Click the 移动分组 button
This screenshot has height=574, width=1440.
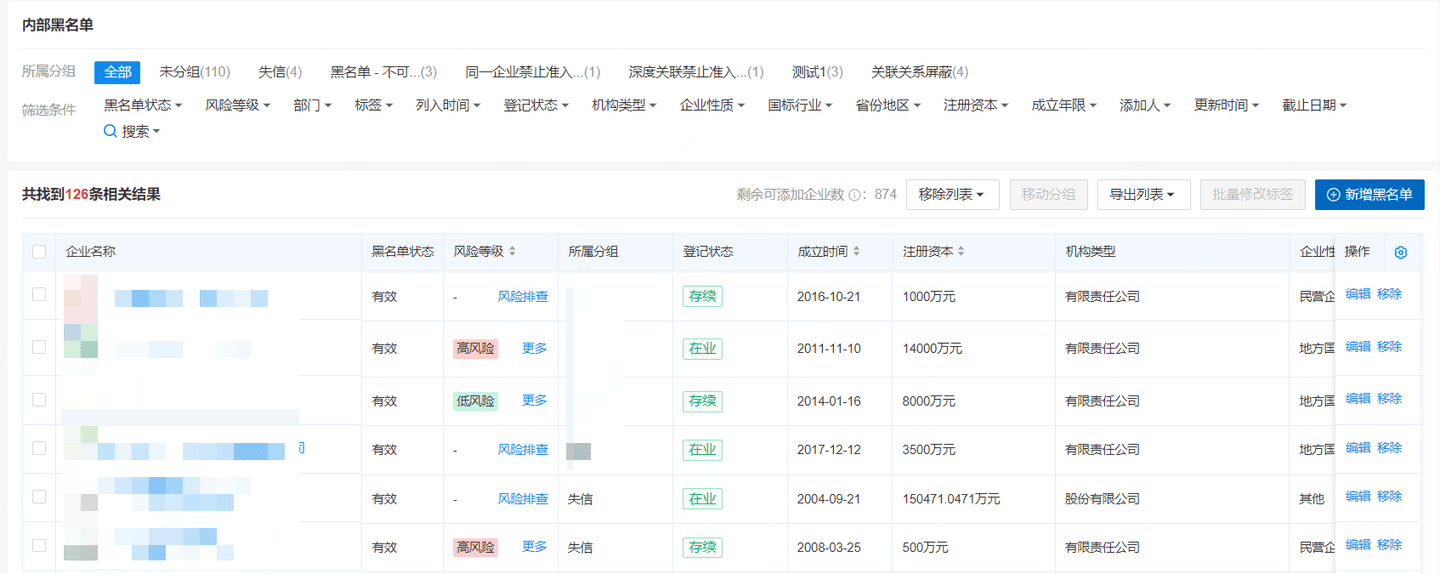pos(1048,195)
